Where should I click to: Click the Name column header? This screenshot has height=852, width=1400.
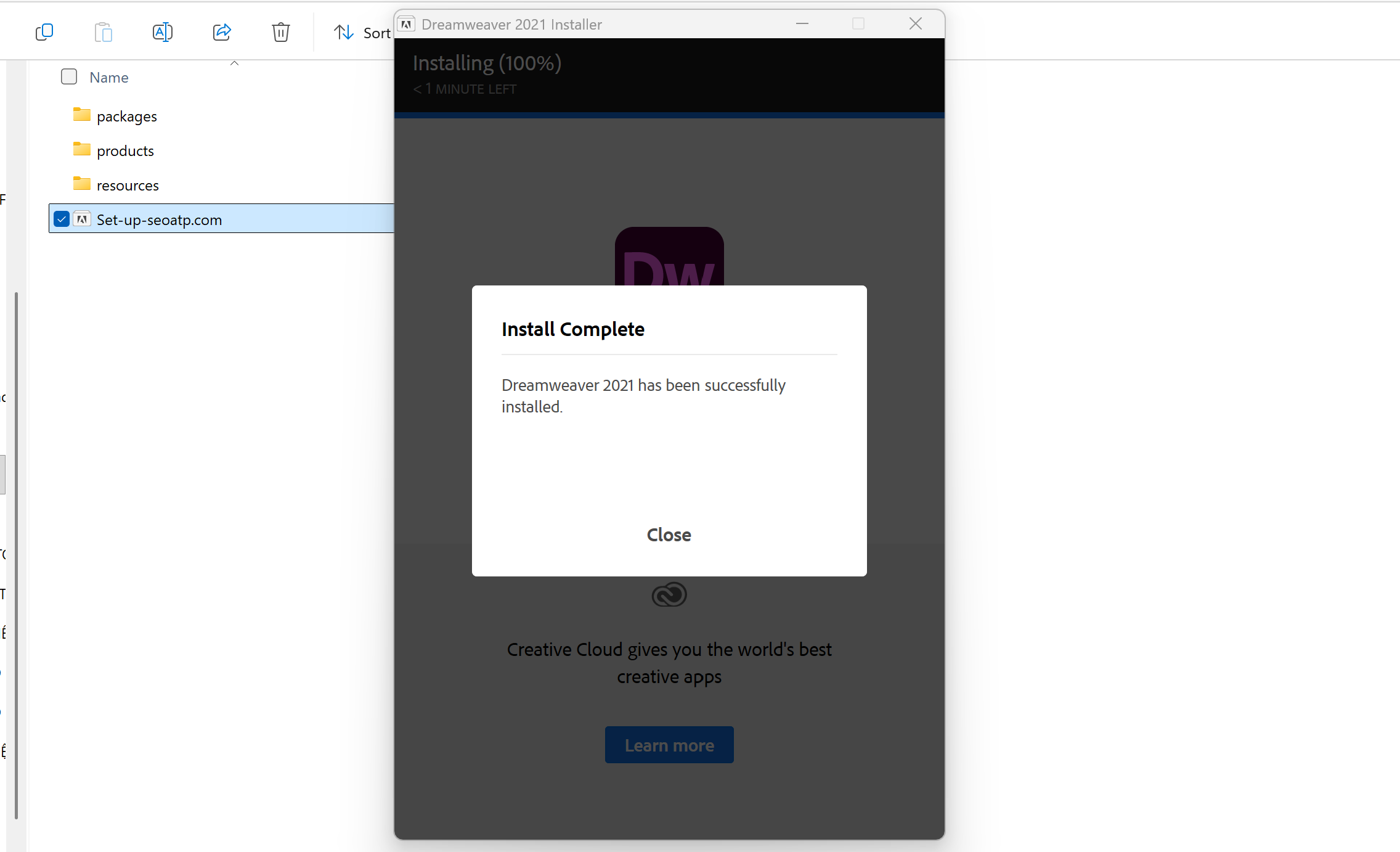pyautogui.click(x=109, y=78)
